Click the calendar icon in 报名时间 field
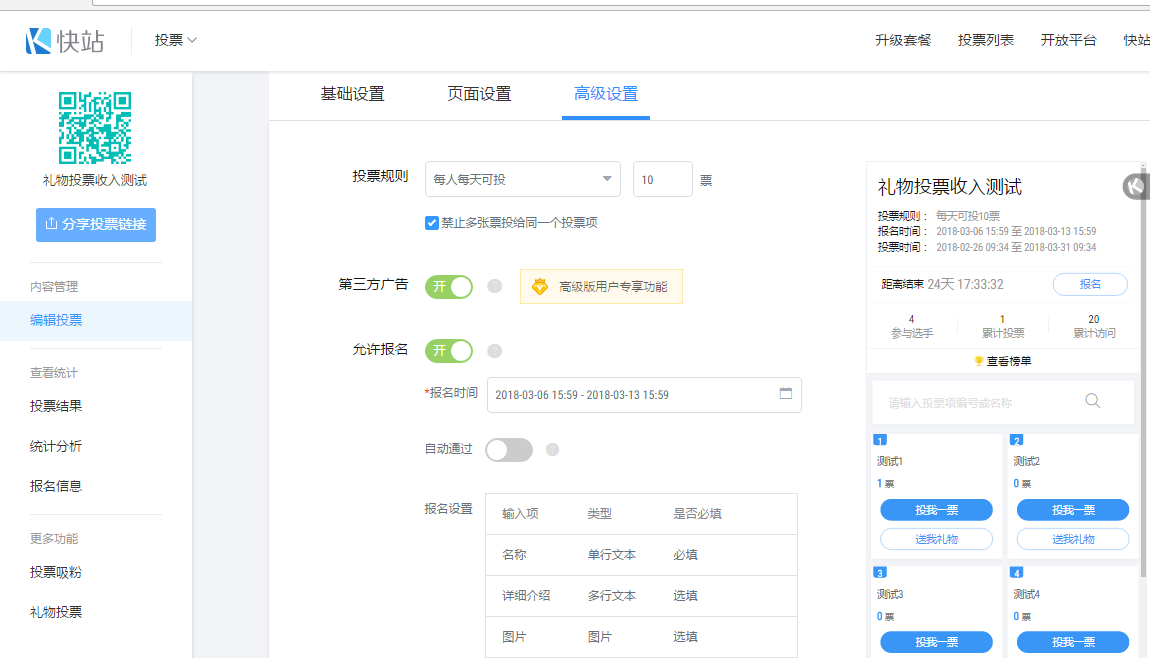Viewport: 1150px width, 658px height. pyautogui.click(x=785, y=394)
